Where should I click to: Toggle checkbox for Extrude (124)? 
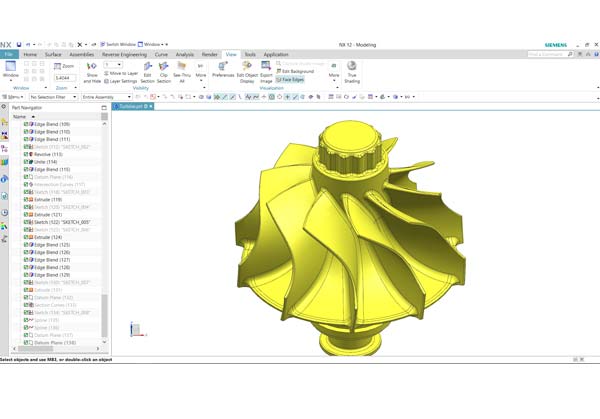(x=26, y=237)
